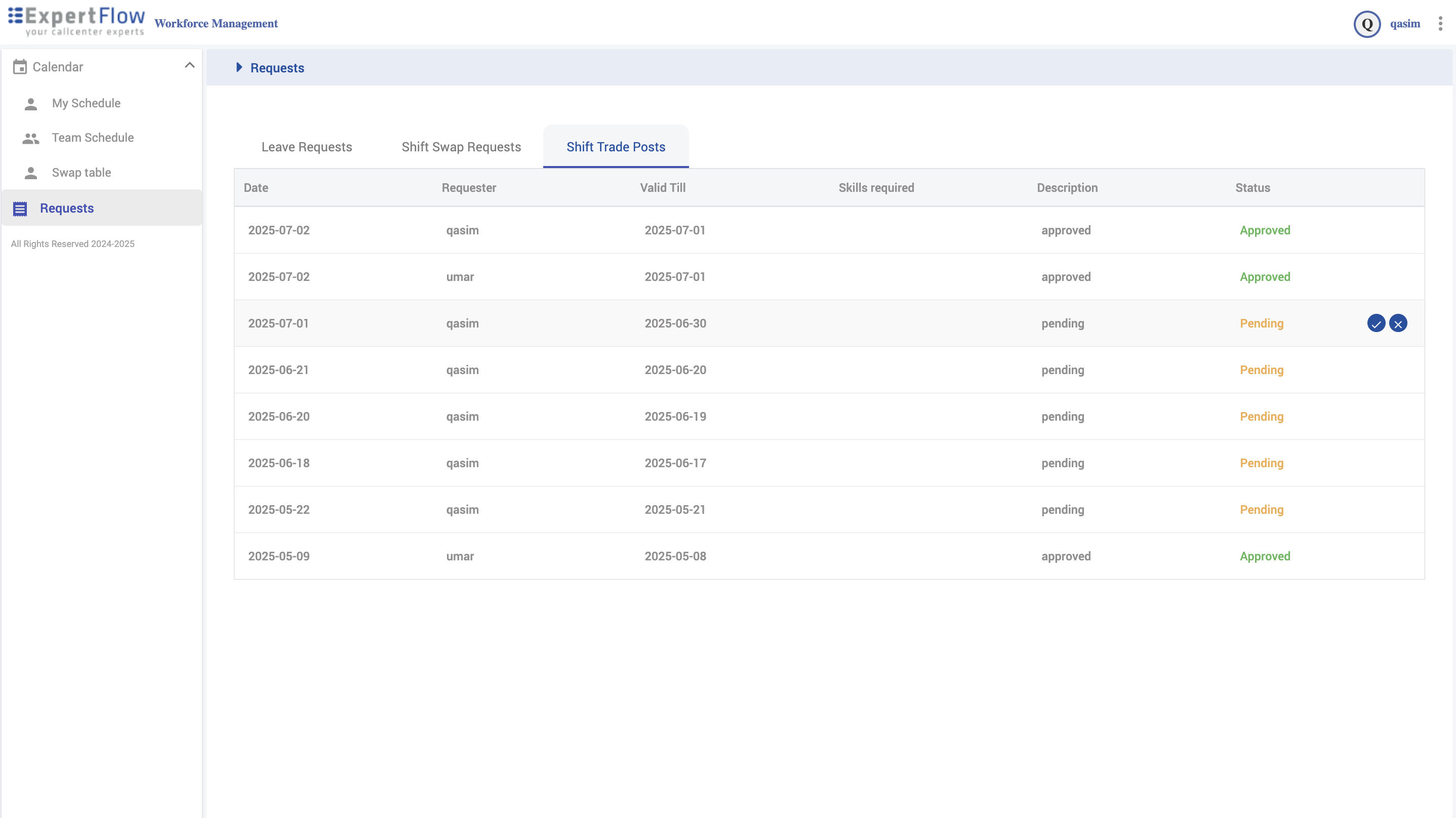Click the ExpertFlow logo
This screenshot has width=1456, height=818.
click(x=77, y=21)
